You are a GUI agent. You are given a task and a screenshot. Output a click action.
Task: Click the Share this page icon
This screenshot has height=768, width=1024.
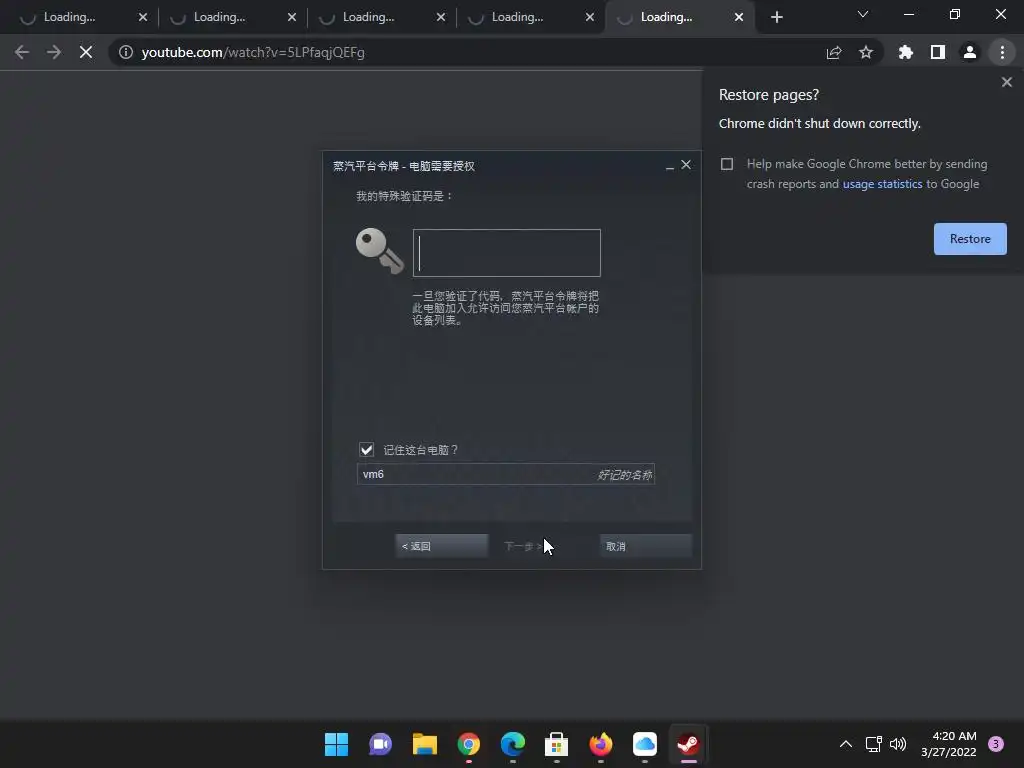[833, 52]
